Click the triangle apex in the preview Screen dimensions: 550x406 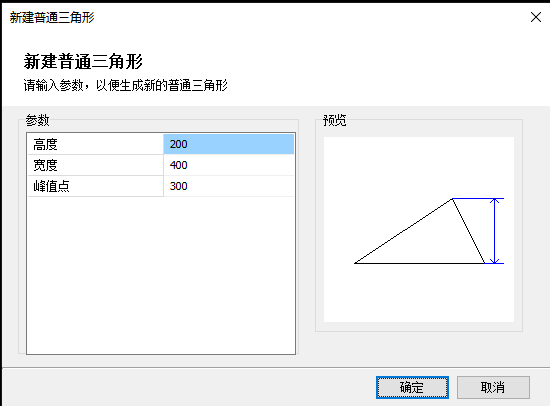pos(452,199)
